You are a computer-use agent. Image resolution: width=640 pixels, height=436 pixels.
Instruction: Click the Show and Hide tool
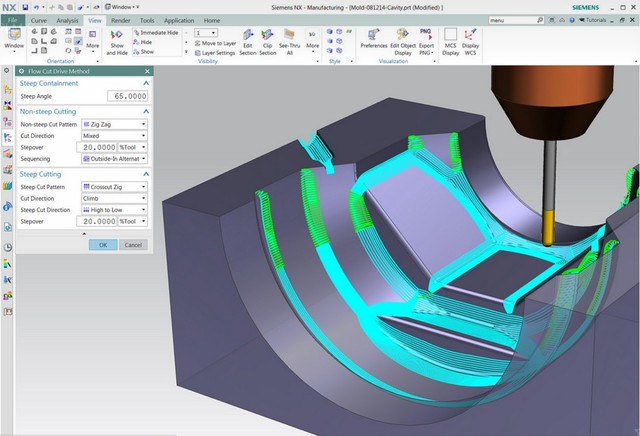click(x=117, y=42)
